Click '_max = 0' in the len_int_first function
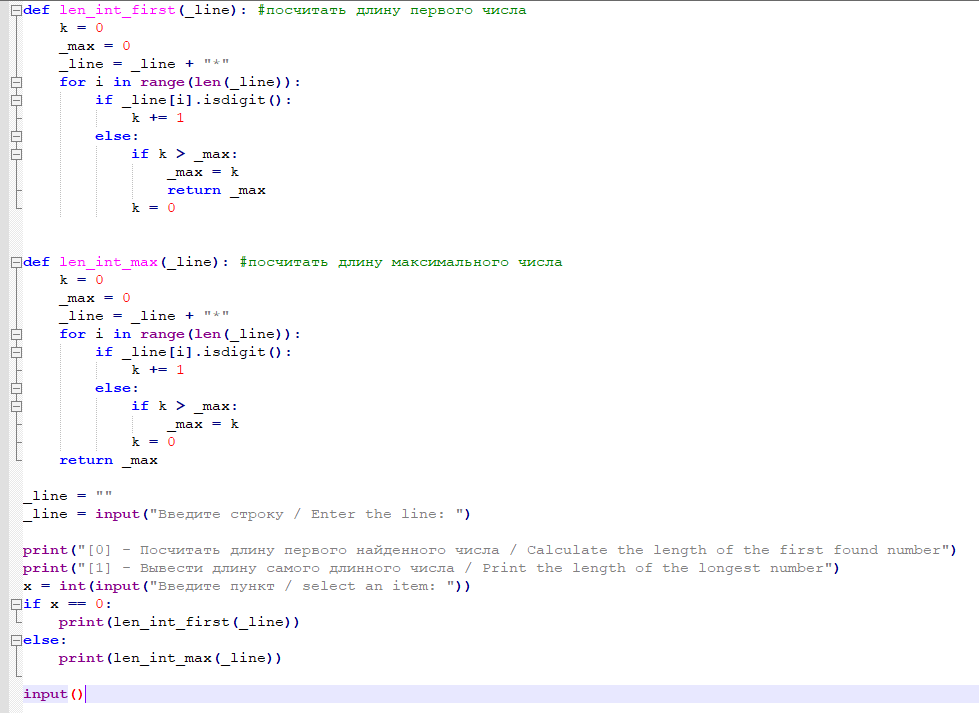 pos(95,46)
